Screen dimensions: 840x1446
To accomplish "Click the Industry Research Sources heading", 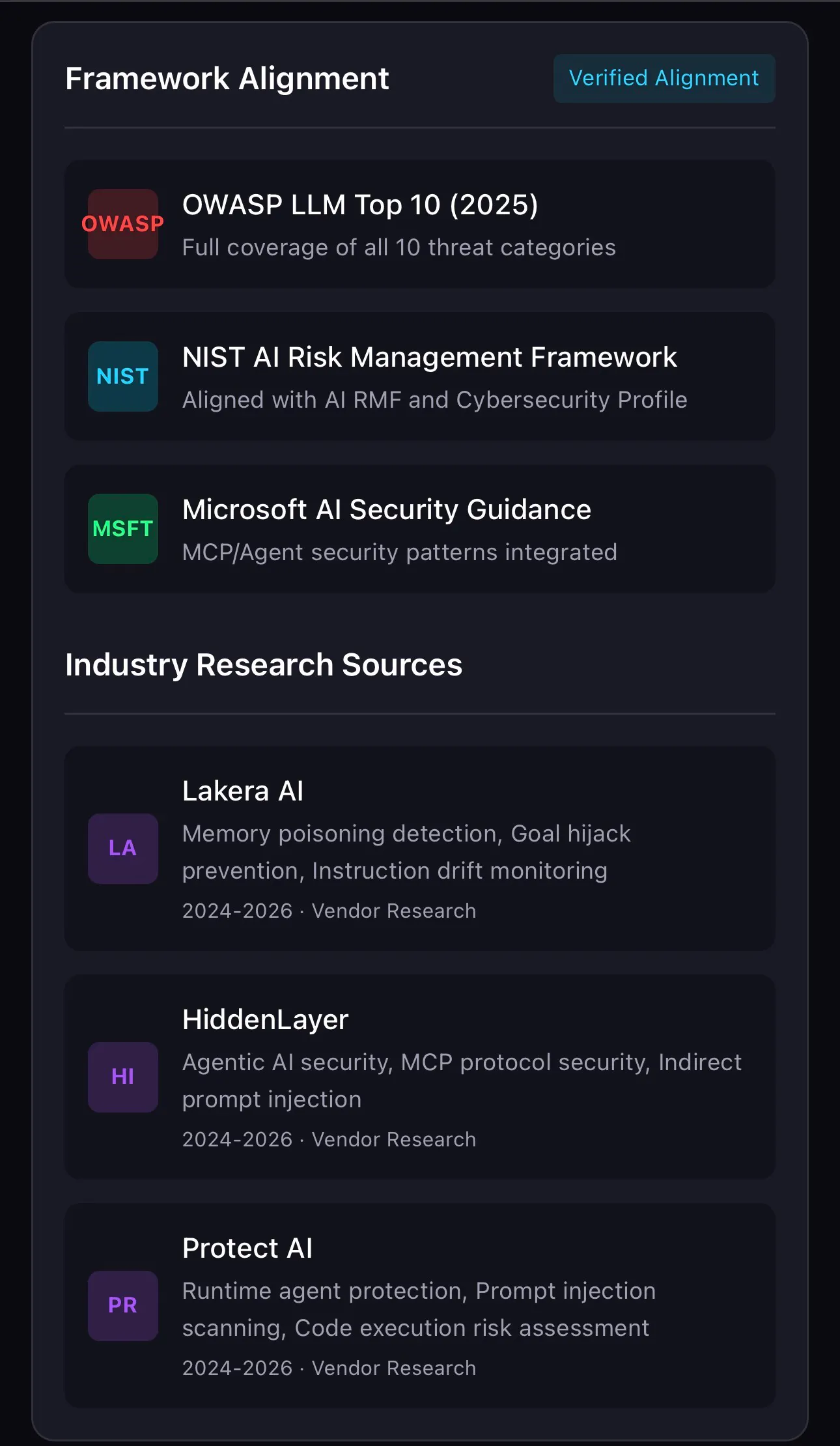I will 264,665.
